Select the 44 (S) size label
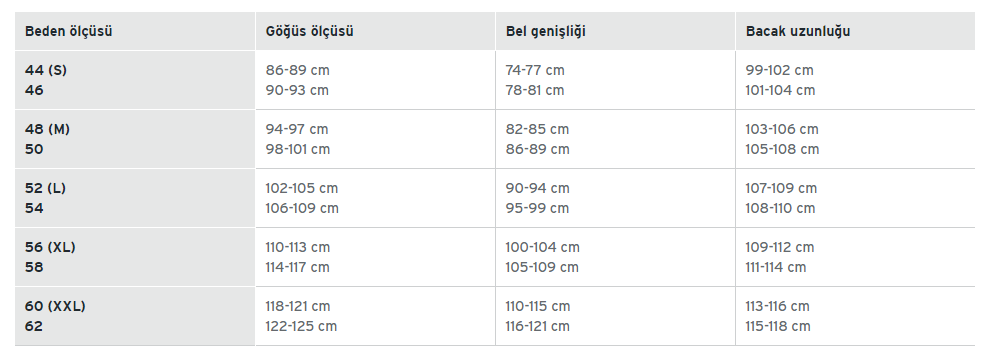991x360 pixels. (46, 70)
